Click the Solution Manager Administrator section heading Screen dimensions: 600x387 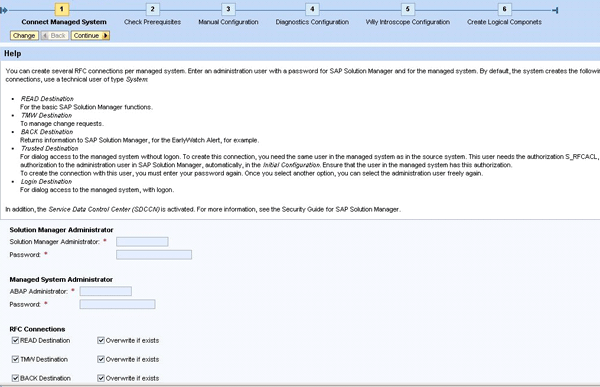pyautogui.click(x=61, y=230)
